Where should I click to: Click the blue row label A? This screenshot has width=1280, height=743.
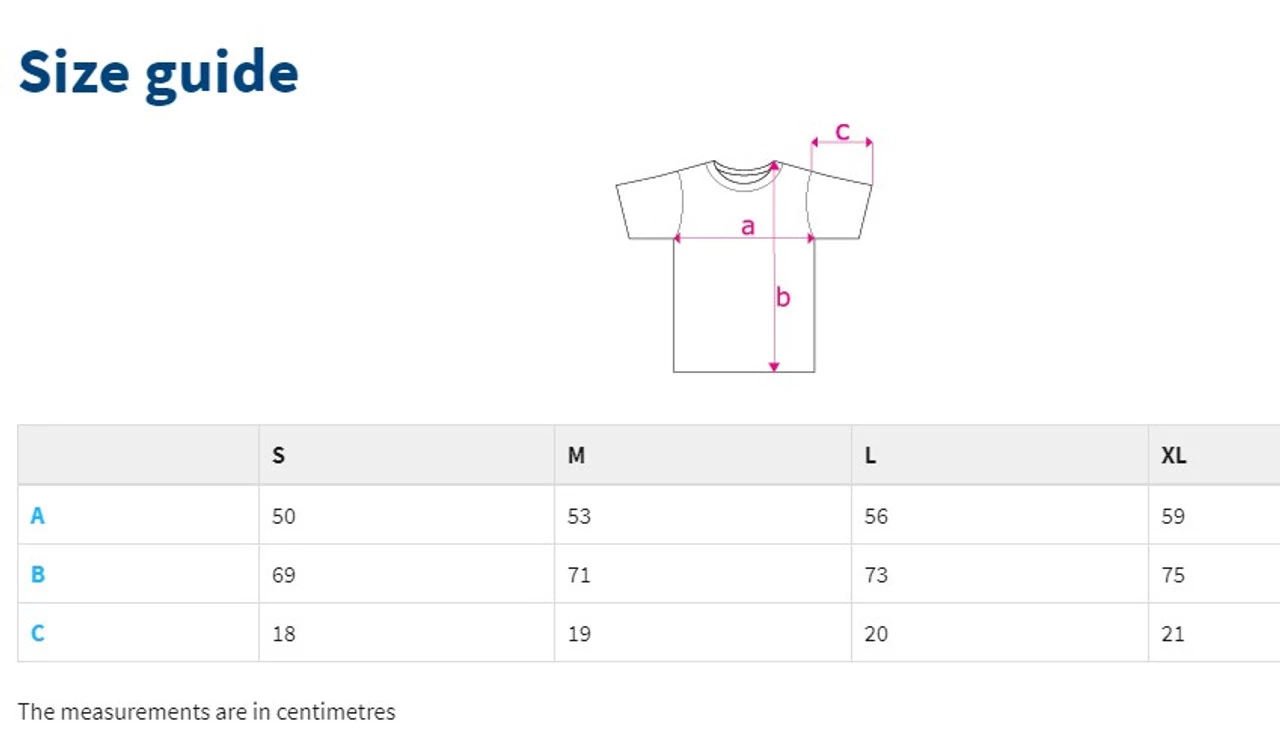(x=37, y=516)
